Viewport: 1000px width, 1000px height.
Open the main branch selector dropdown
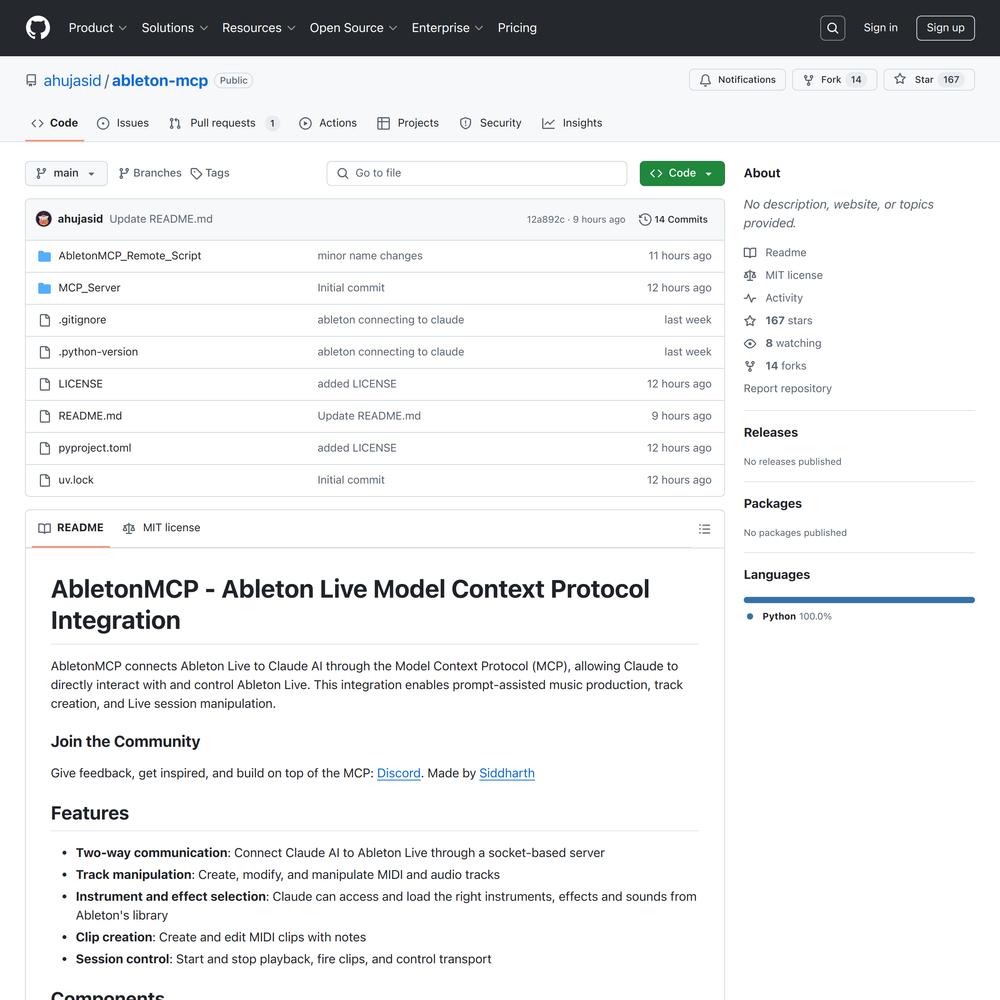point(66,173)
